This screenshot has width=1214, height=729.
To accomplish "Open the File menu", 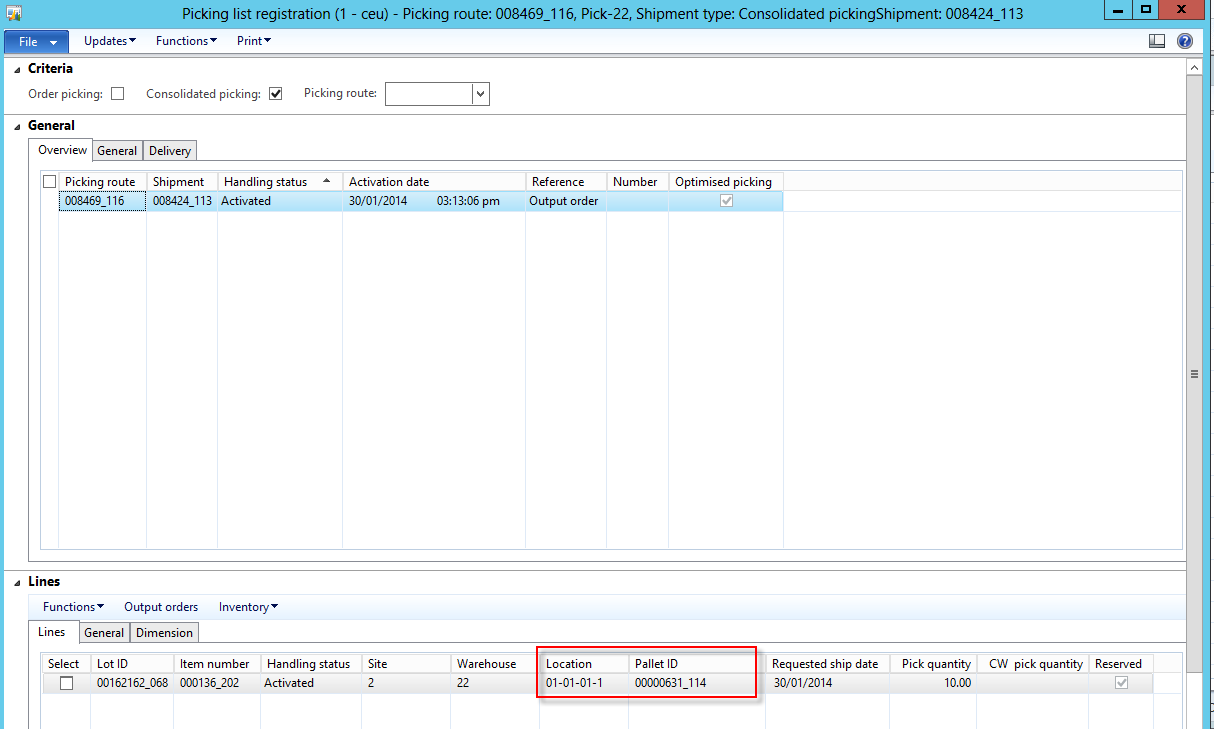I will [x=36, y=42].
